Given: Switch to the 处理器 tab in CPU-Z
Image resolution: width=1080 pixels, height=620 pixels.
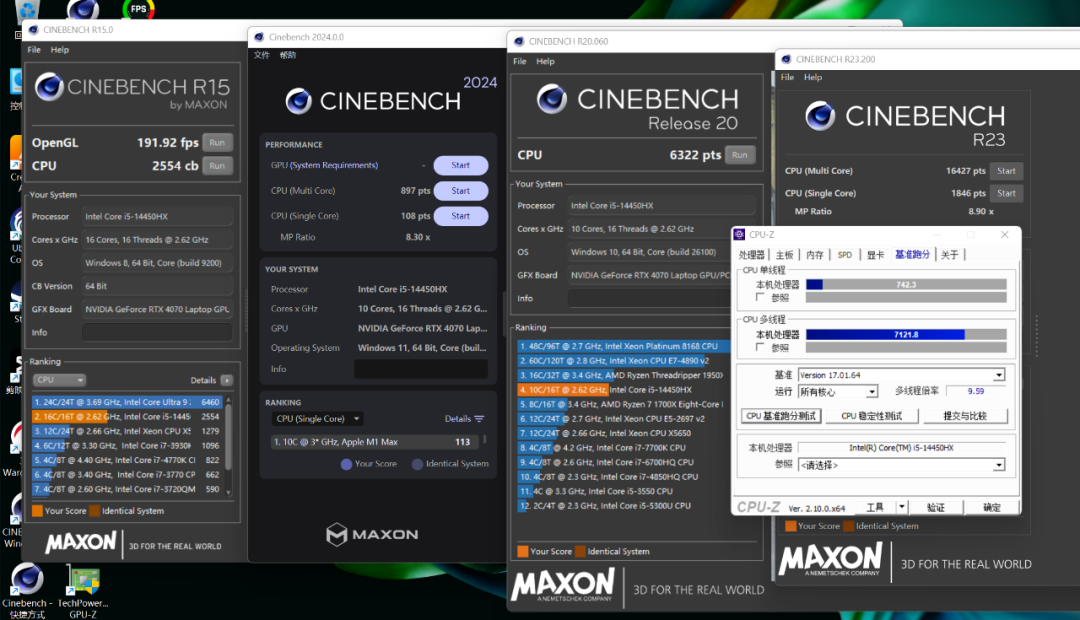Looking at the screenshot, I should click(x=751, y=255).
